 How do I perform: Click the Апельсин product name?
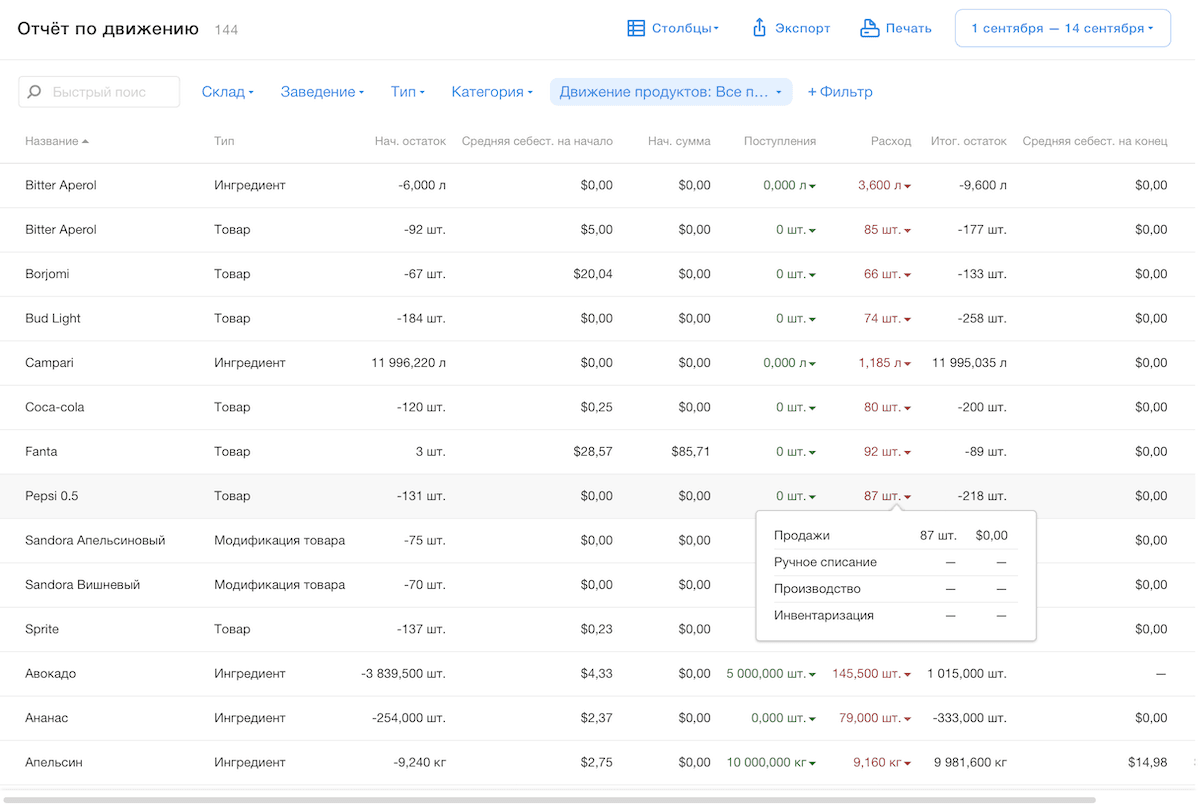click(x=54, y=763)
